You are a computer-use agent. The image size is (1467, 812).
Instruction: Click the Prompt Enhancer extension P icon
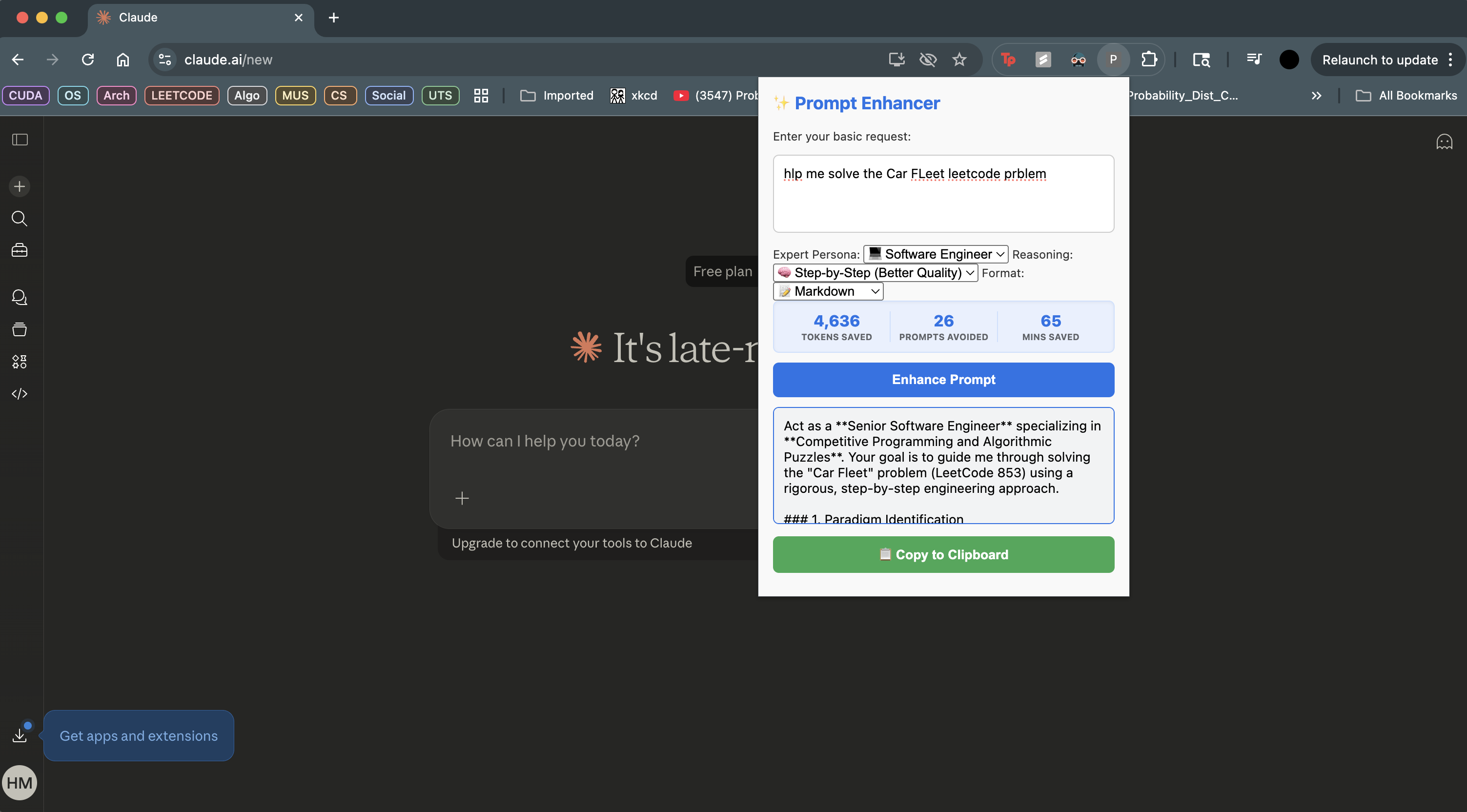[x=1113, y=59]
